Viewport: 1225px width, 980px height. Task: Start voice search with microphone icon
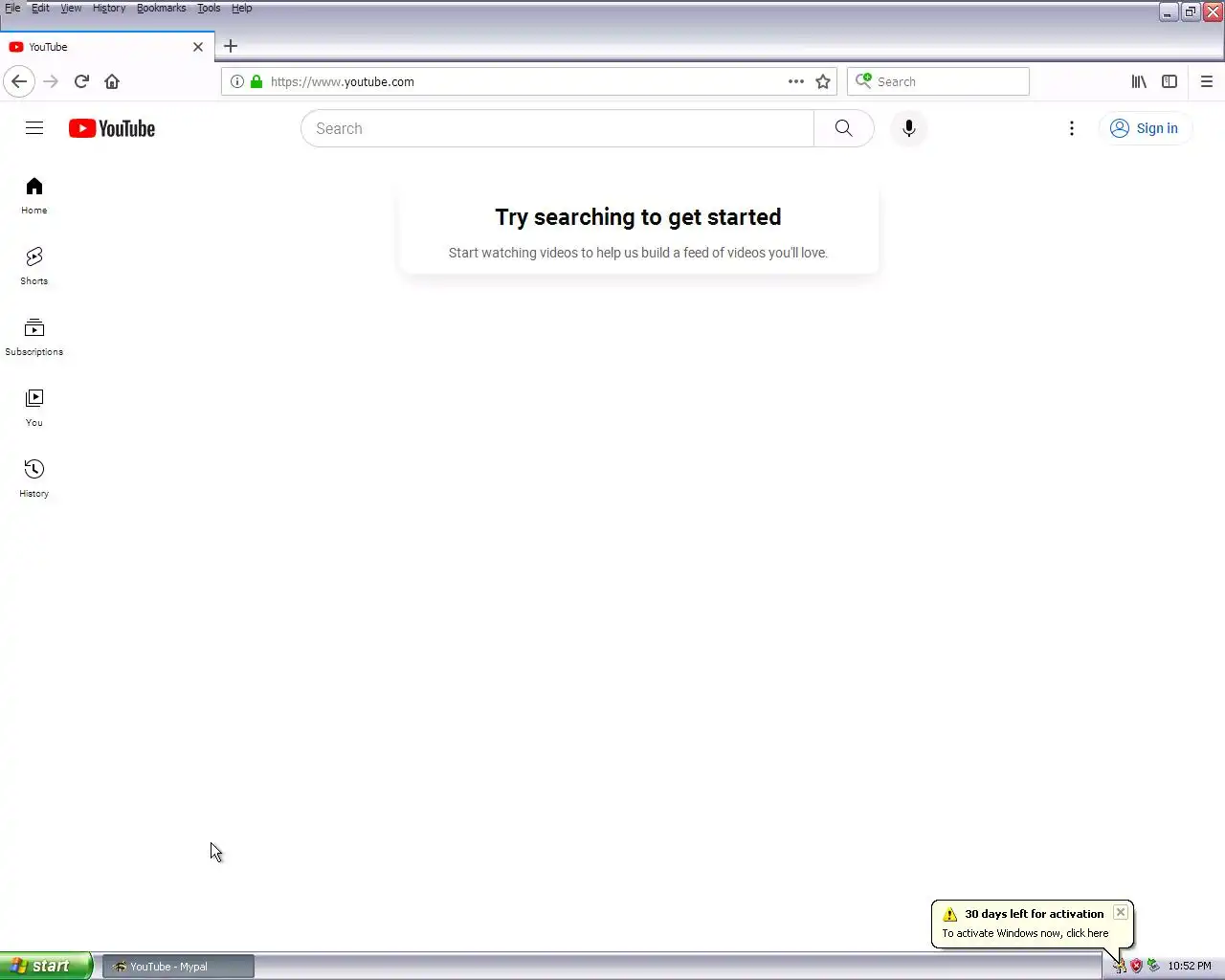(x=909, y=128)
